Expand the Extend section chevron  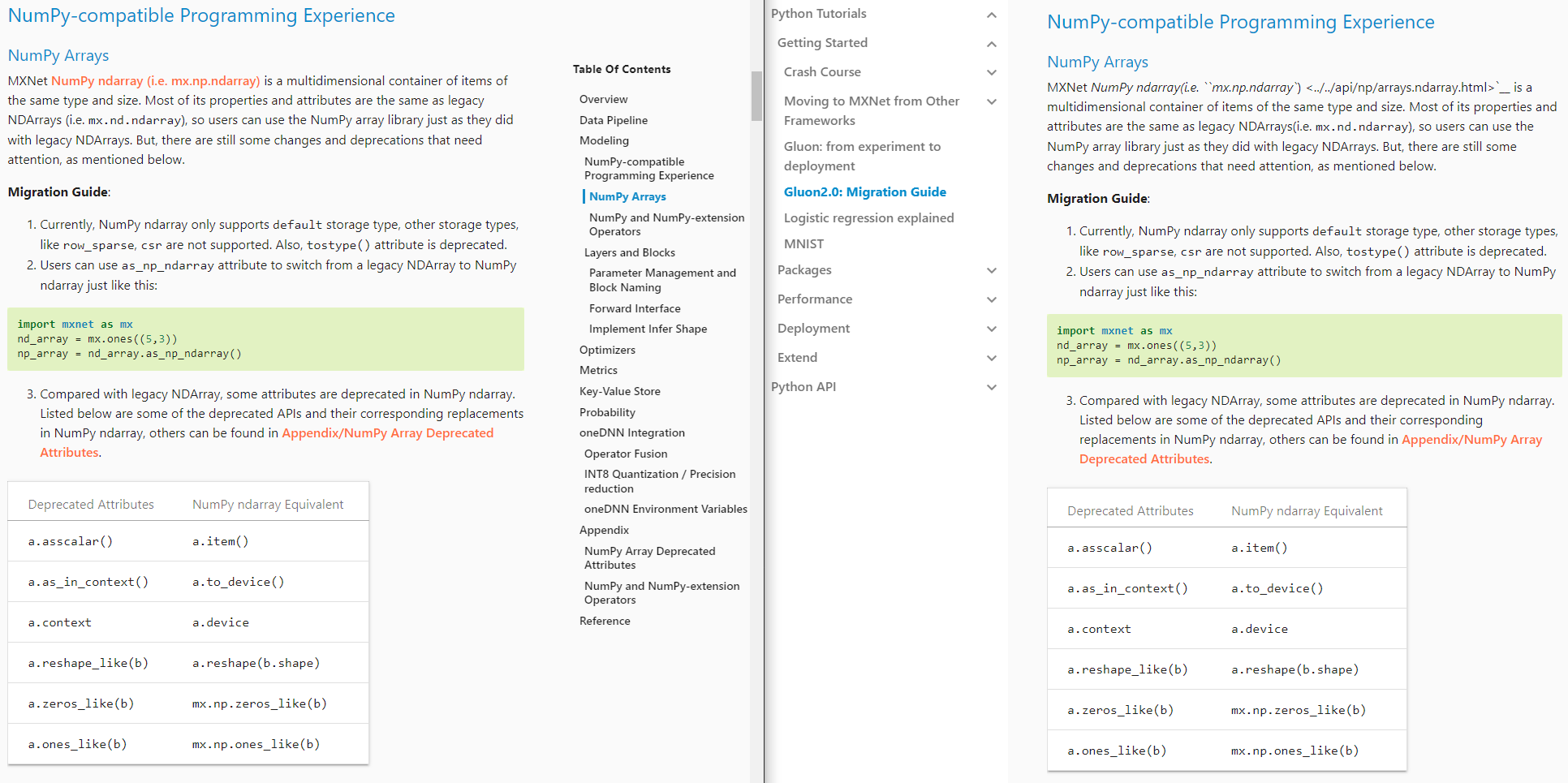(x=991, y=359)
